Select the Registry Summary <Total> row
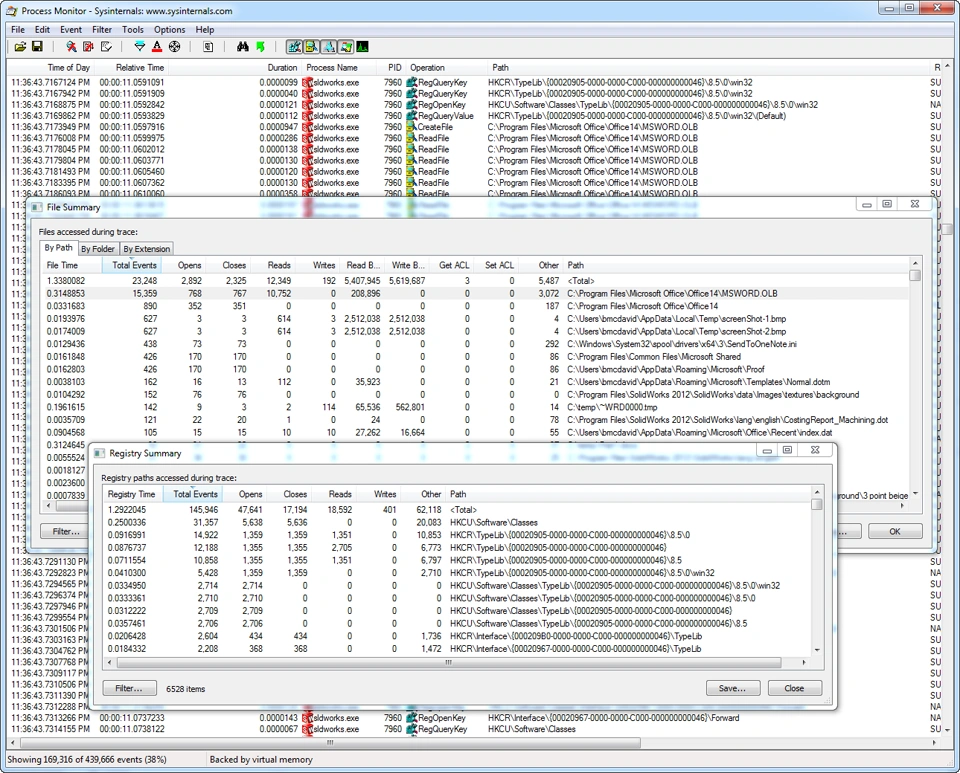Image resolution: width=960 pixels, height=773 pixels. tap(457, 510)
